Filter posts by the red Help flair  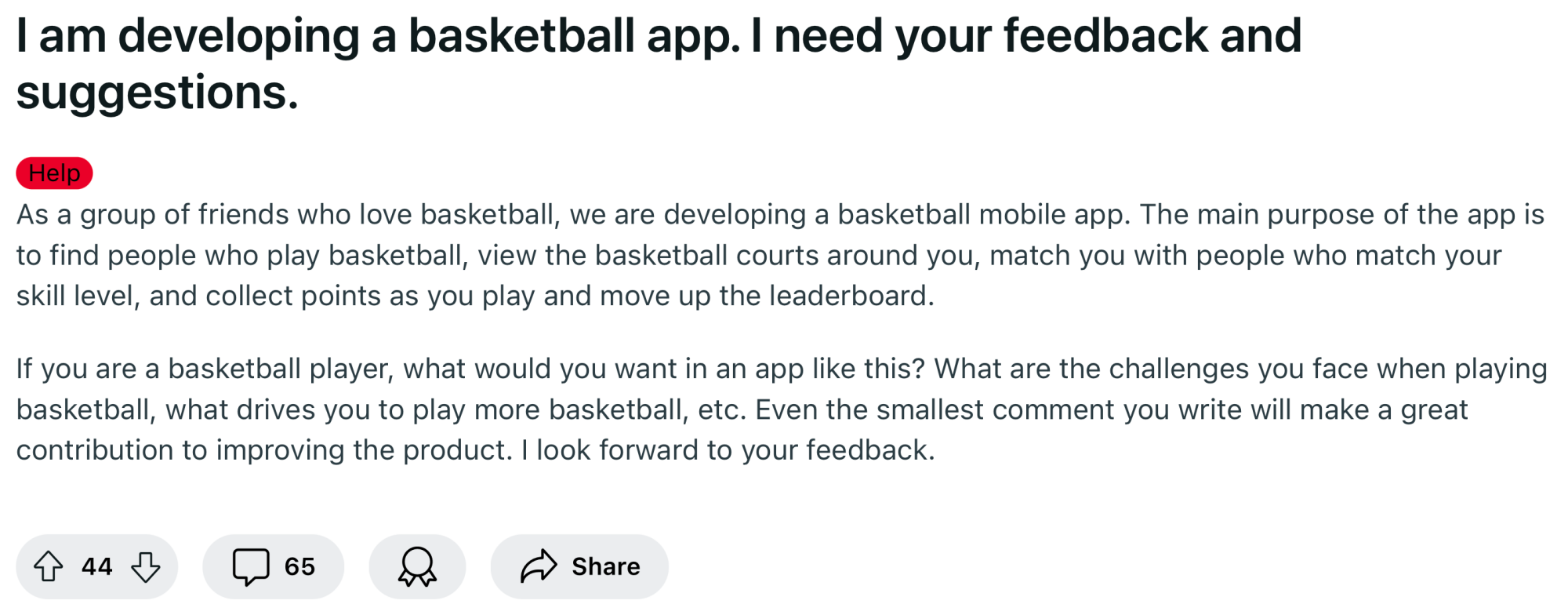54,173
